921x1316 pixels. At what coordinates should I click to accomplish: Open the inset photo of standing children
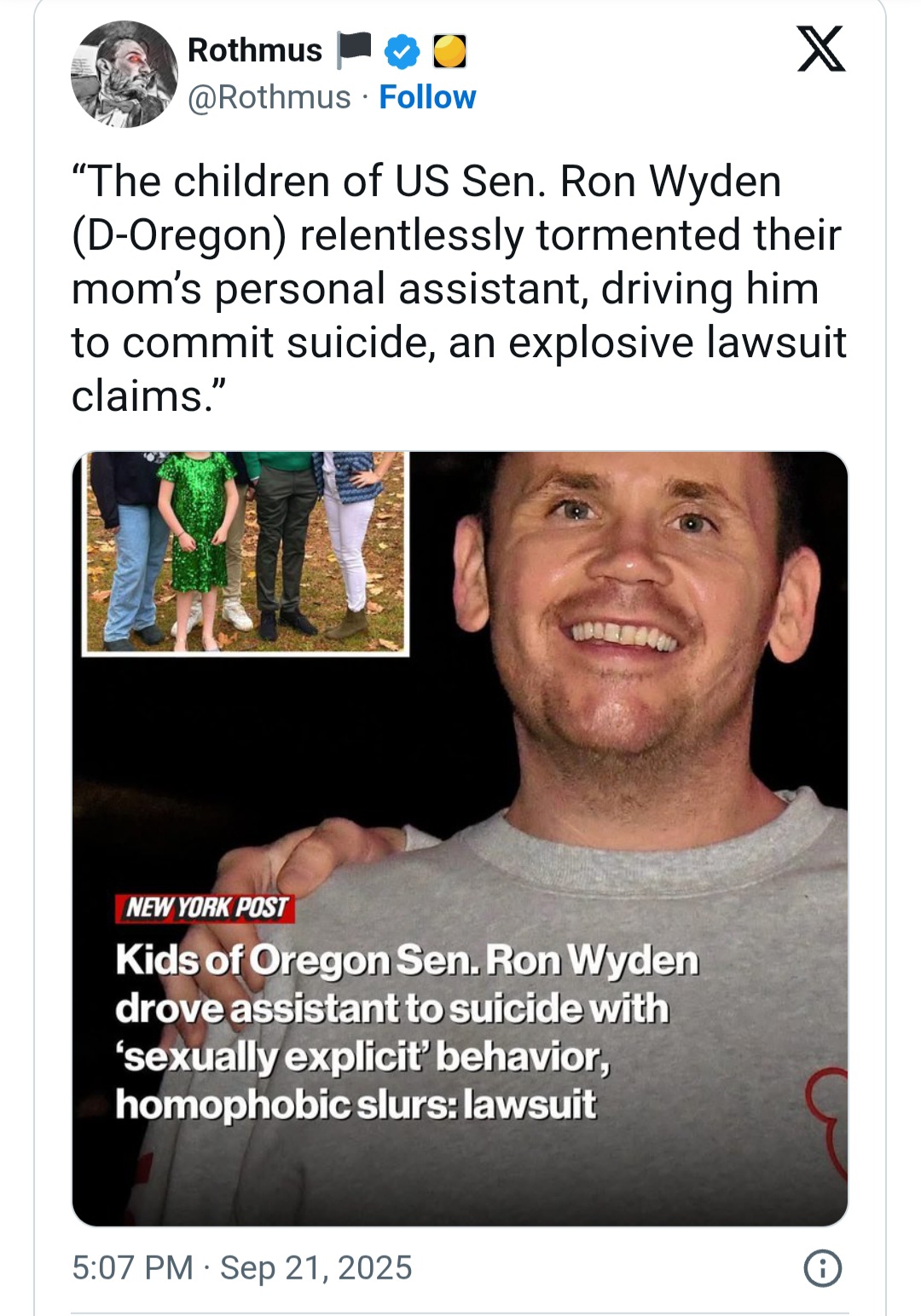point(246,553)
